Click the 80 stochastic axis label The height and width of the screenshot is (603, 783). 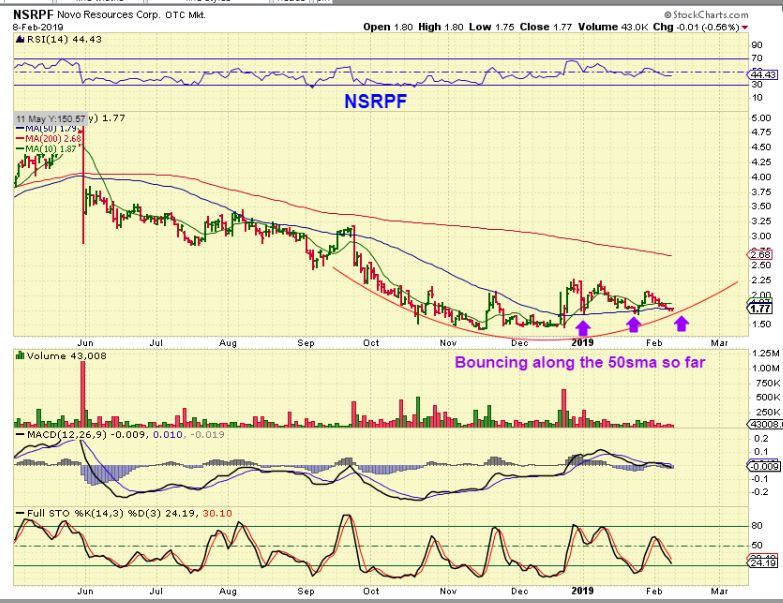757,526
